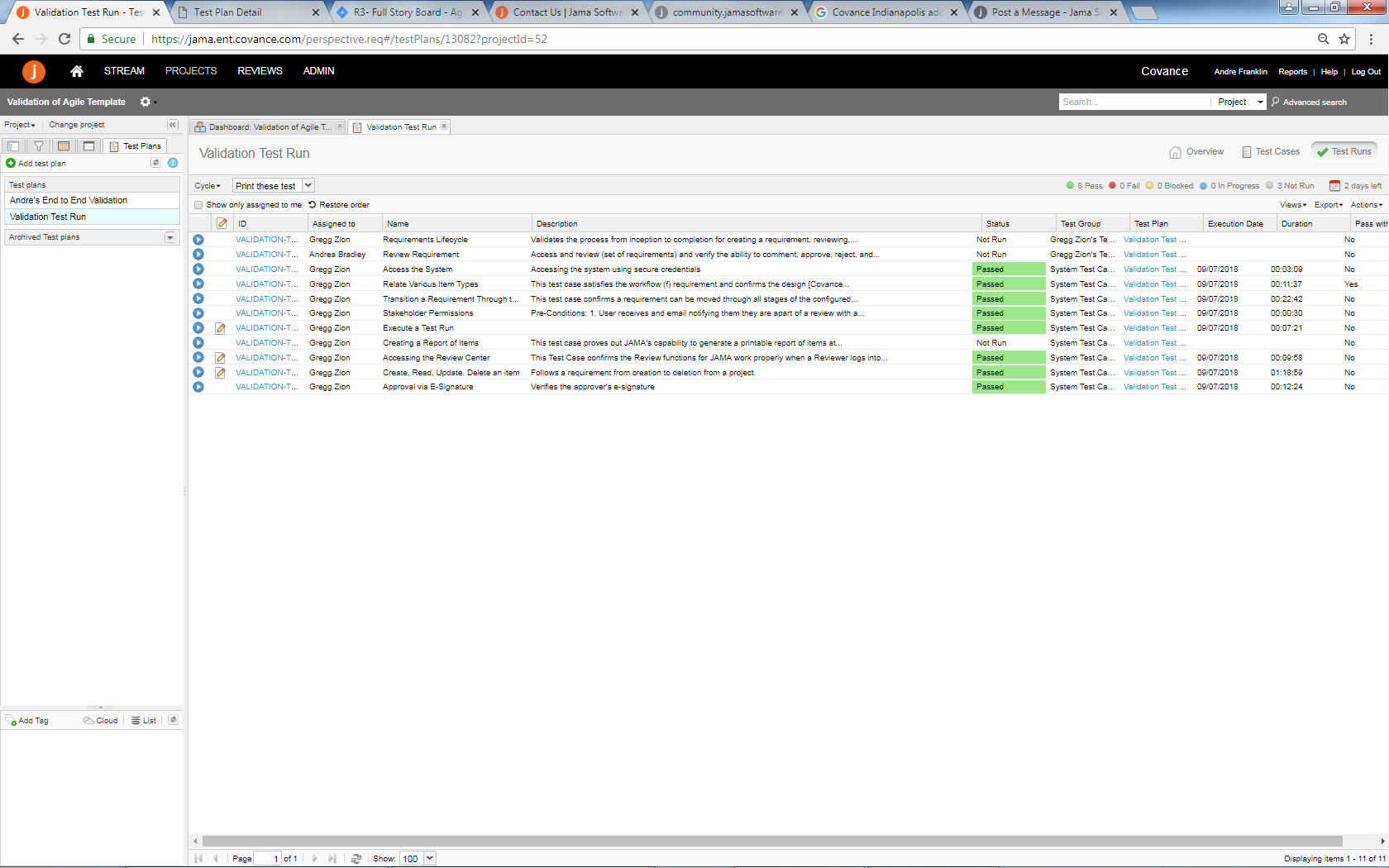Bookmark this page with the star icon
The height and width of the screenshot is (868, 1389).
pos(1344,39)
